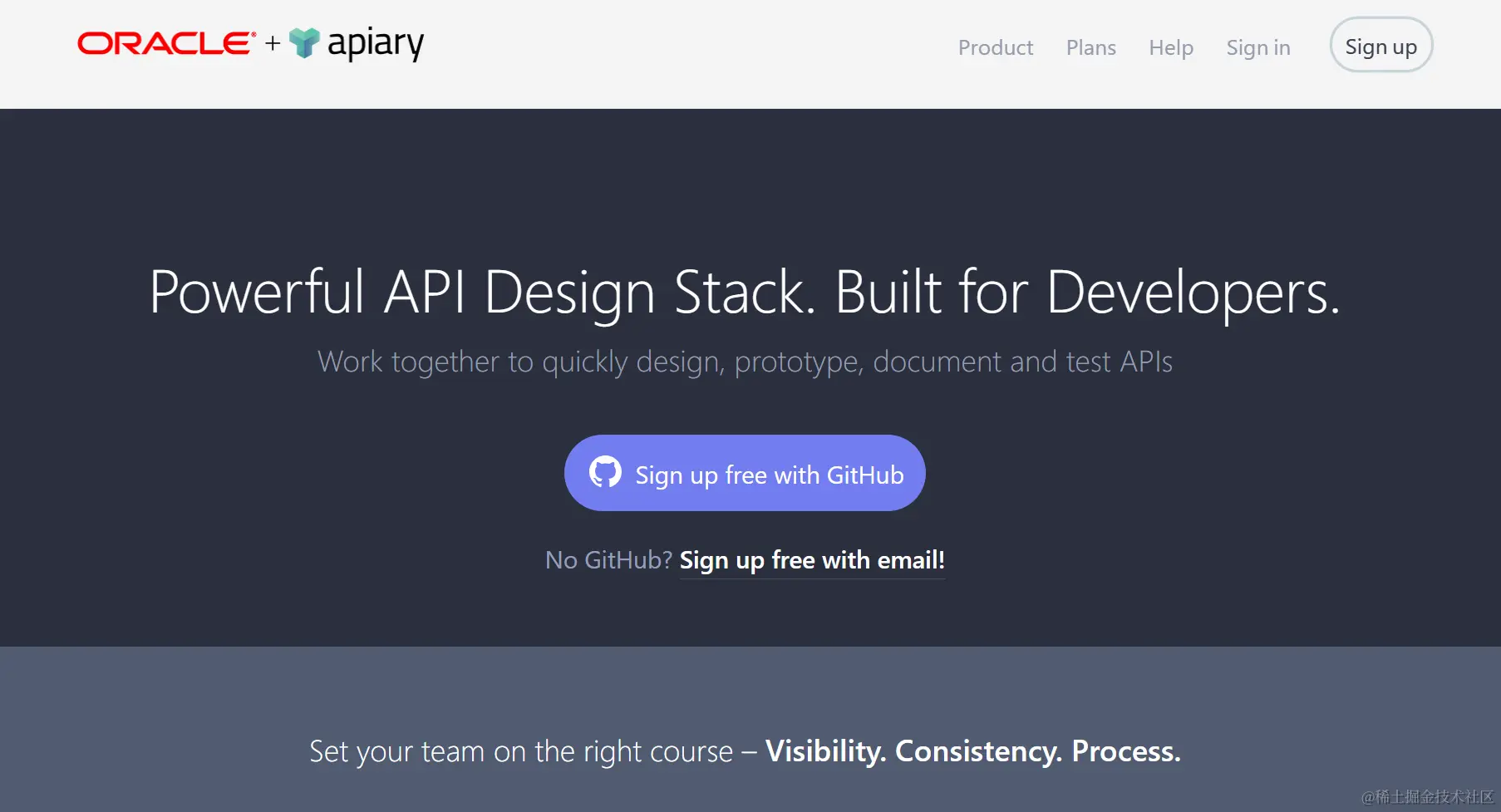Click the Apiary cube logo icon
The image size is (1501, 812).
(304, 43)
